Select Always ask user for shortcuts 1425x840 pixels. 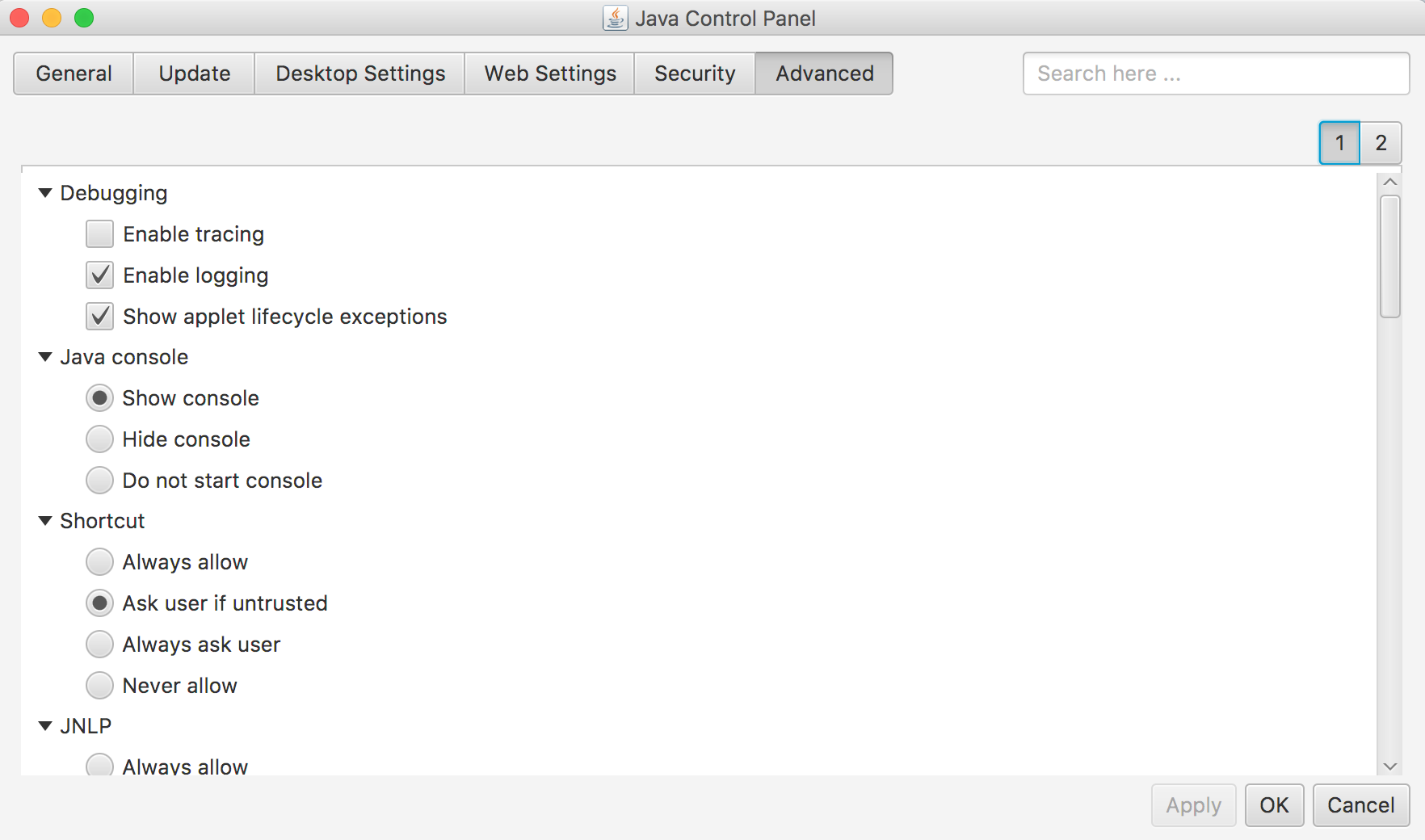(x=99, y=645)
